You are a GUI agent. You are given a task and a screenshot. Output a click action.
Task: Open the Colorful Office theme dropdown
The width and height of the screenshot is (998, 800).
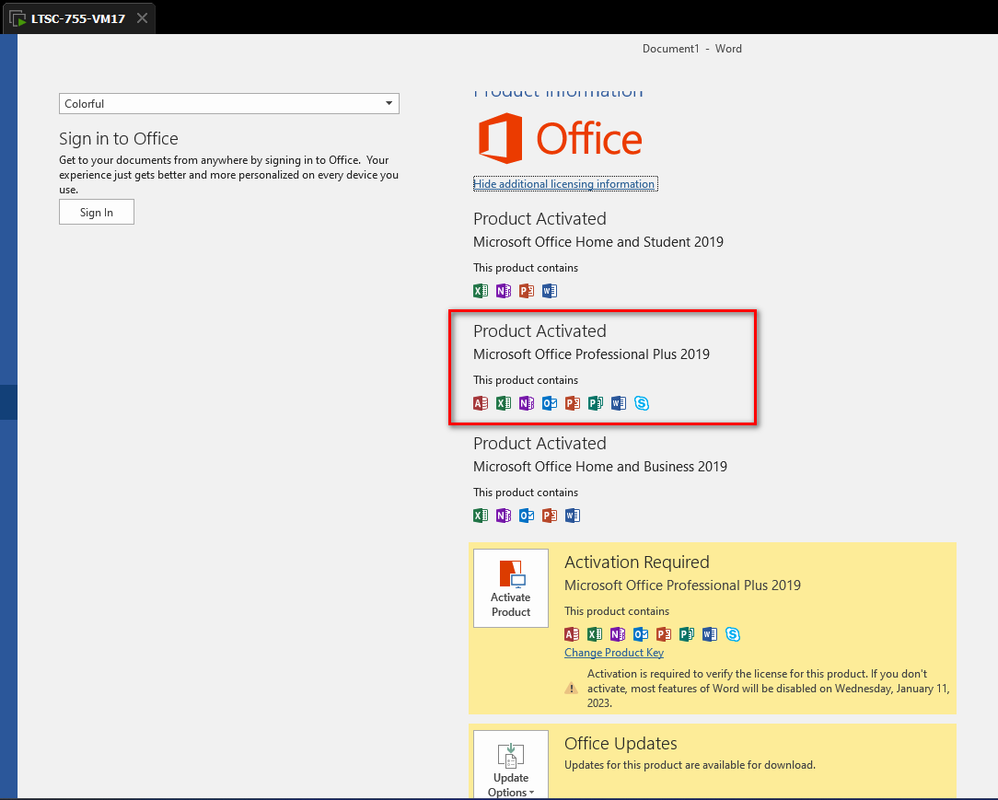[229, 104]
